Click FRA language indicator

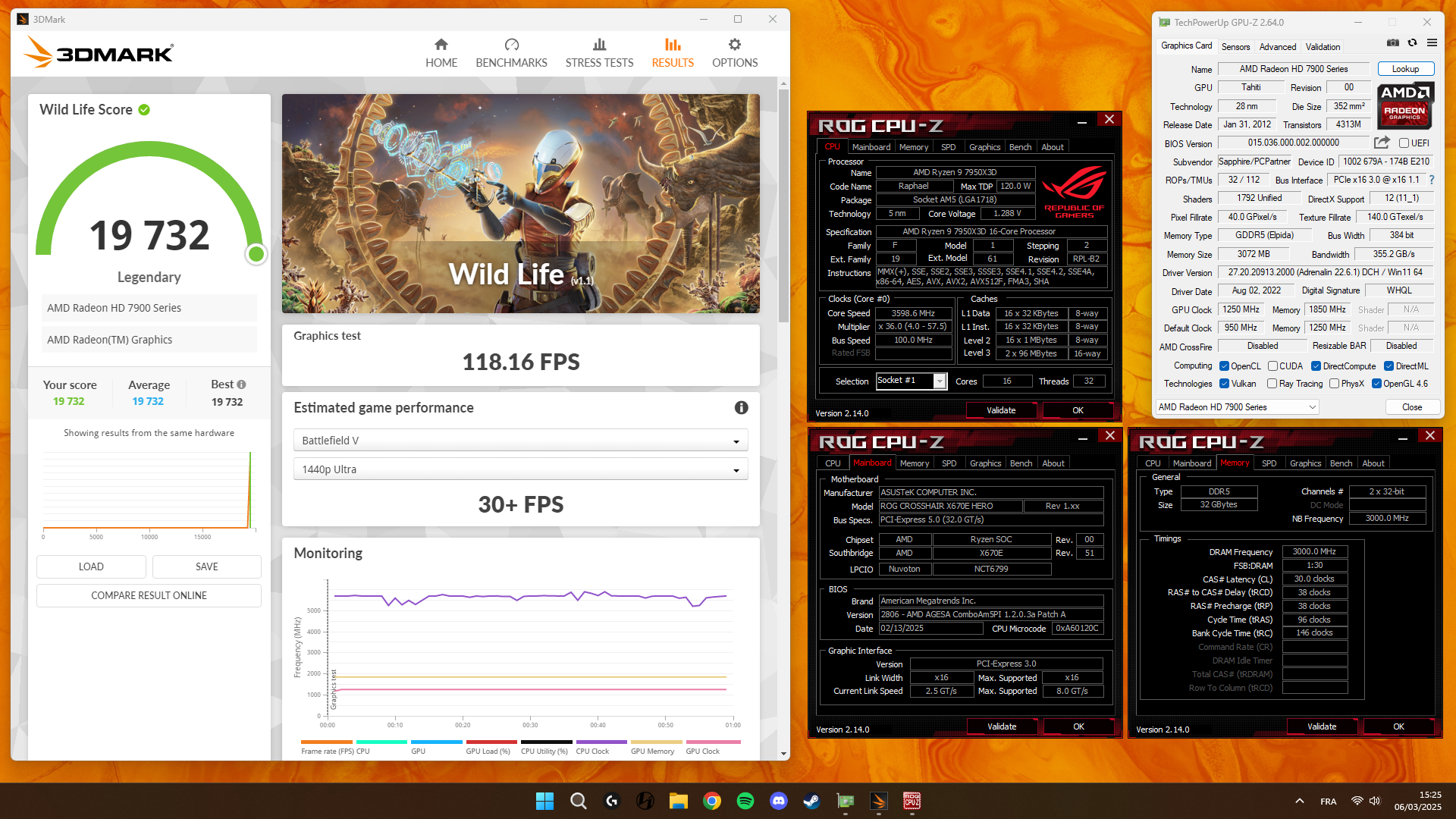point(1328,802)
